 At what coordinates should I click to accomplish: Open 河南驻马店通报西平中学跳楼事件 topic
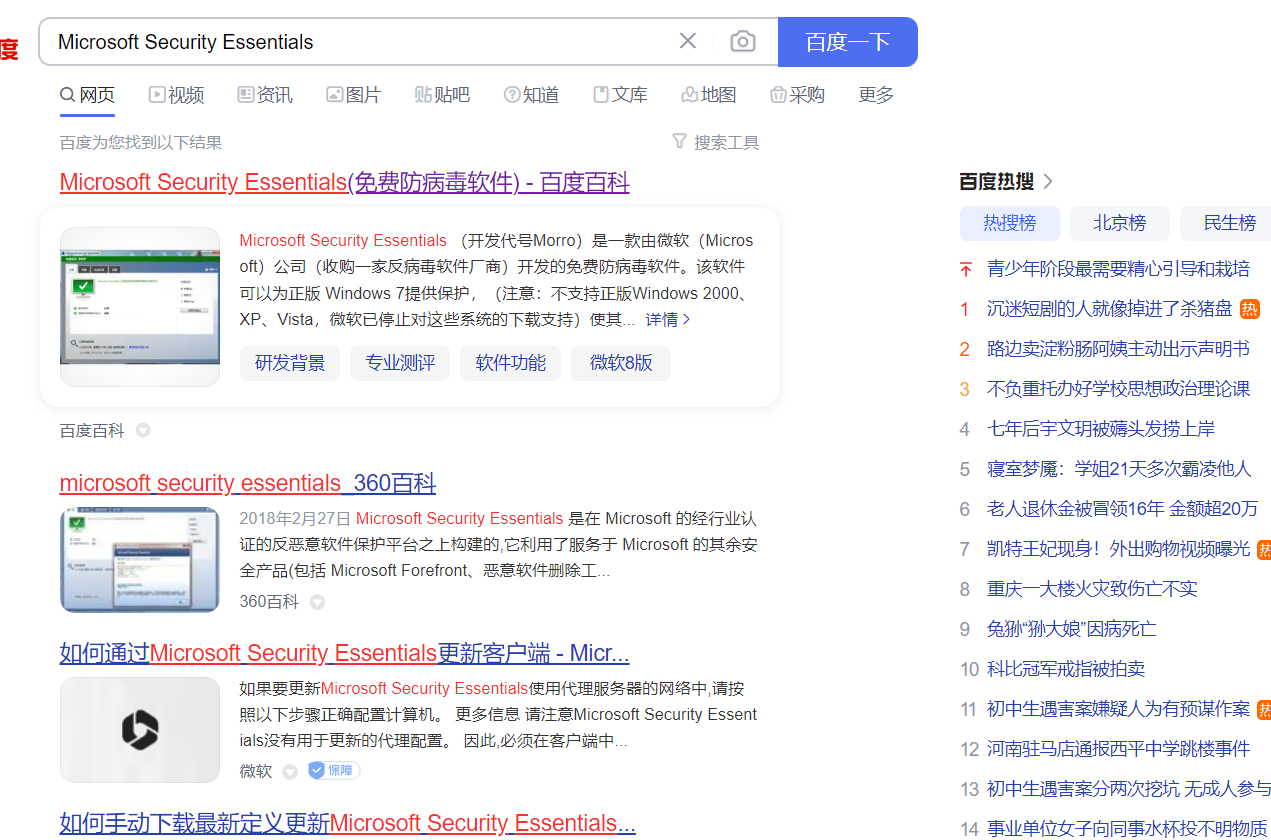(1118, 749)
